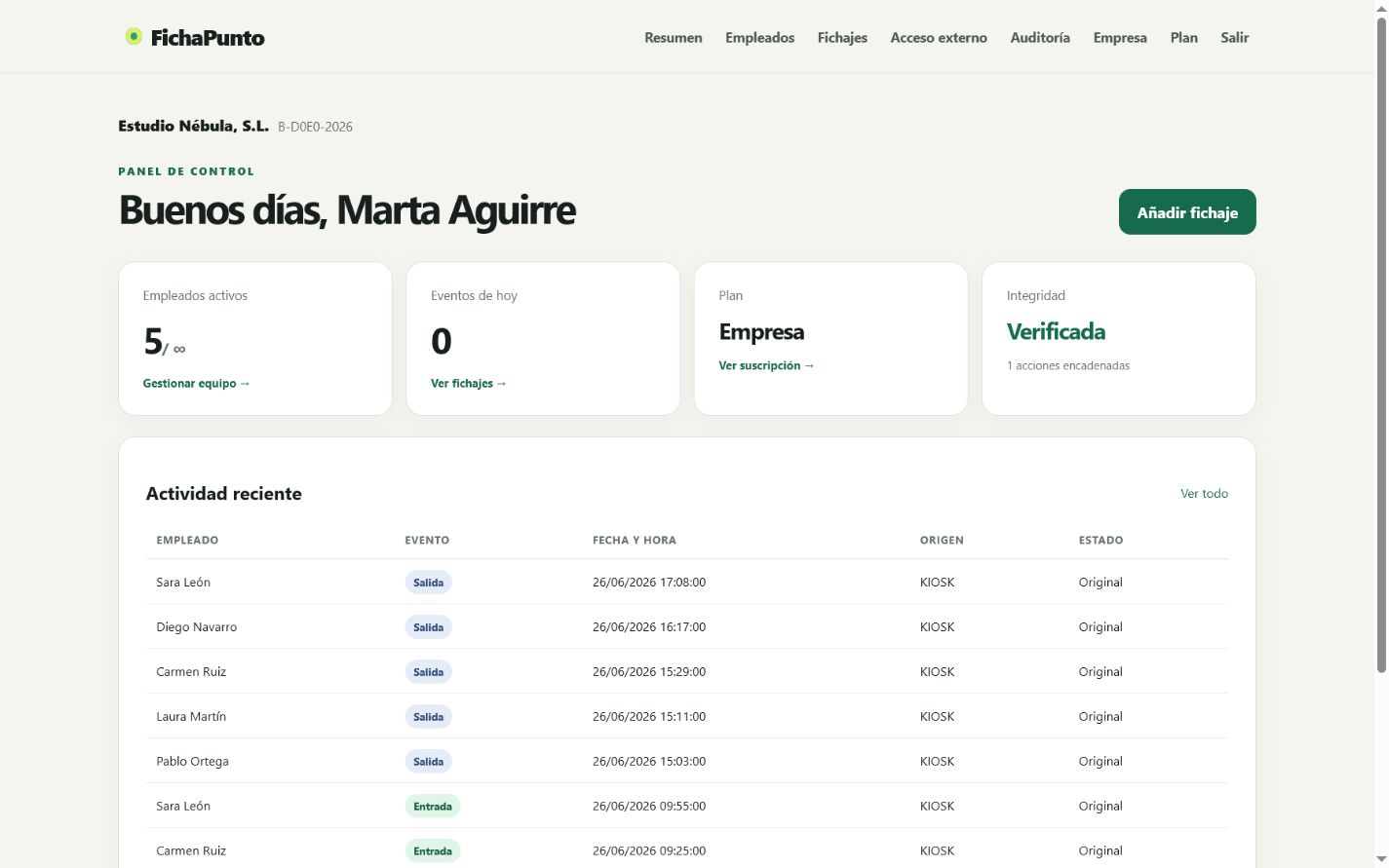Click KIOSK origin in Laura Martín row
Image resolution: width=1389 pixels, height=868 pixels.
pyautogui.click(x=937, y=717)
